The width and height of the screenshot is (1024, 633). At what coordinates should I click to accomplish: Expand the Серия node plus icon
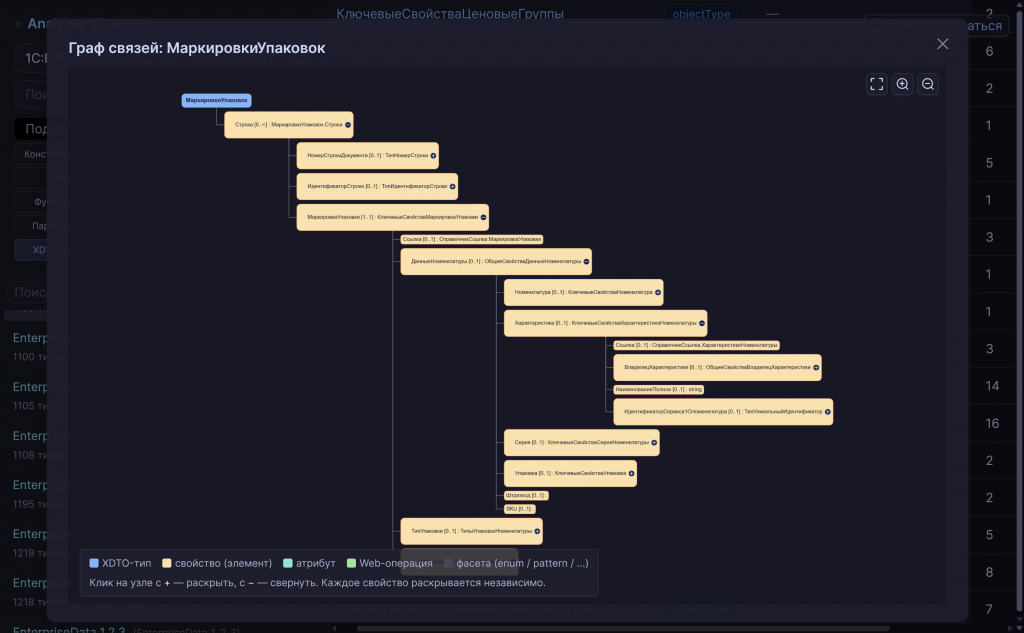tap(654, 443)
